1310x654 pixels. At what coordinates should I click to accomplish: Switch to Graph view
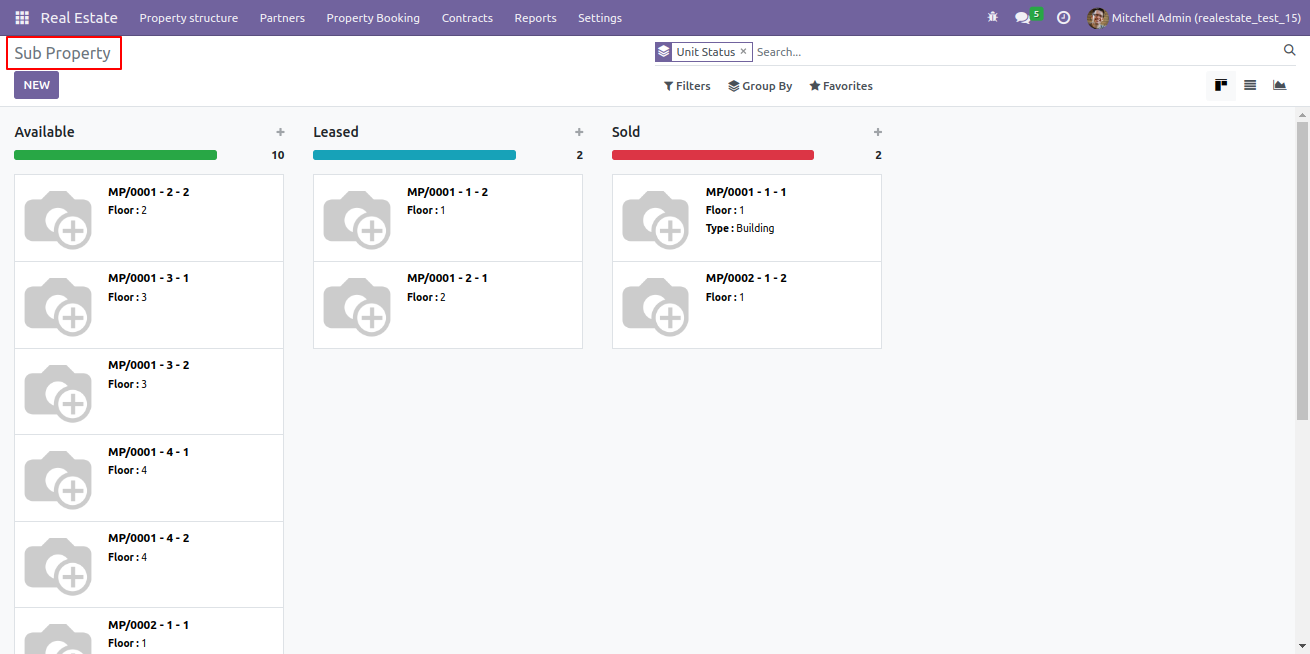click(x=1279, y=85)
